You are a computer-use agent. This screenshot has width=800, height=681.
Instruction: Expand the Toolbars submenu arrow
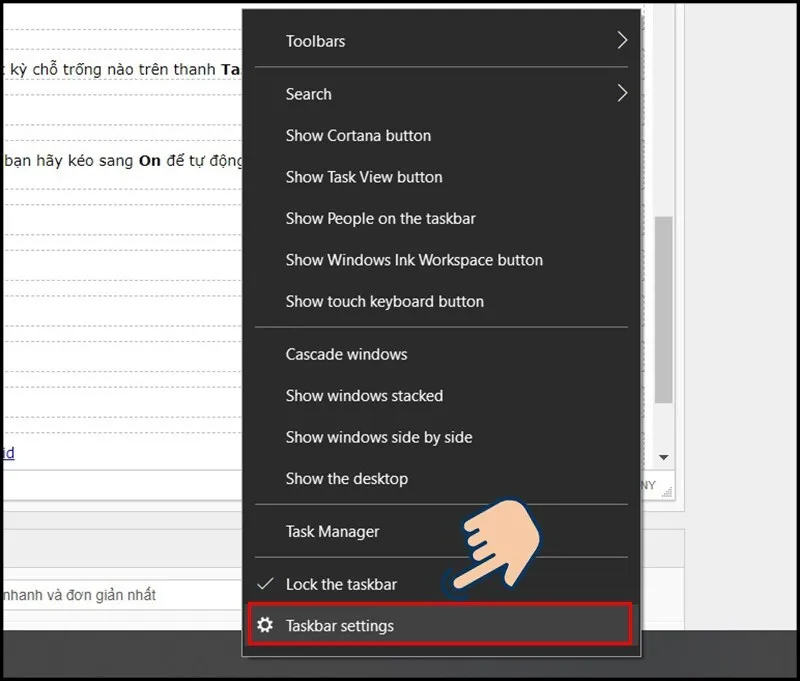click(x=622, y=40)
